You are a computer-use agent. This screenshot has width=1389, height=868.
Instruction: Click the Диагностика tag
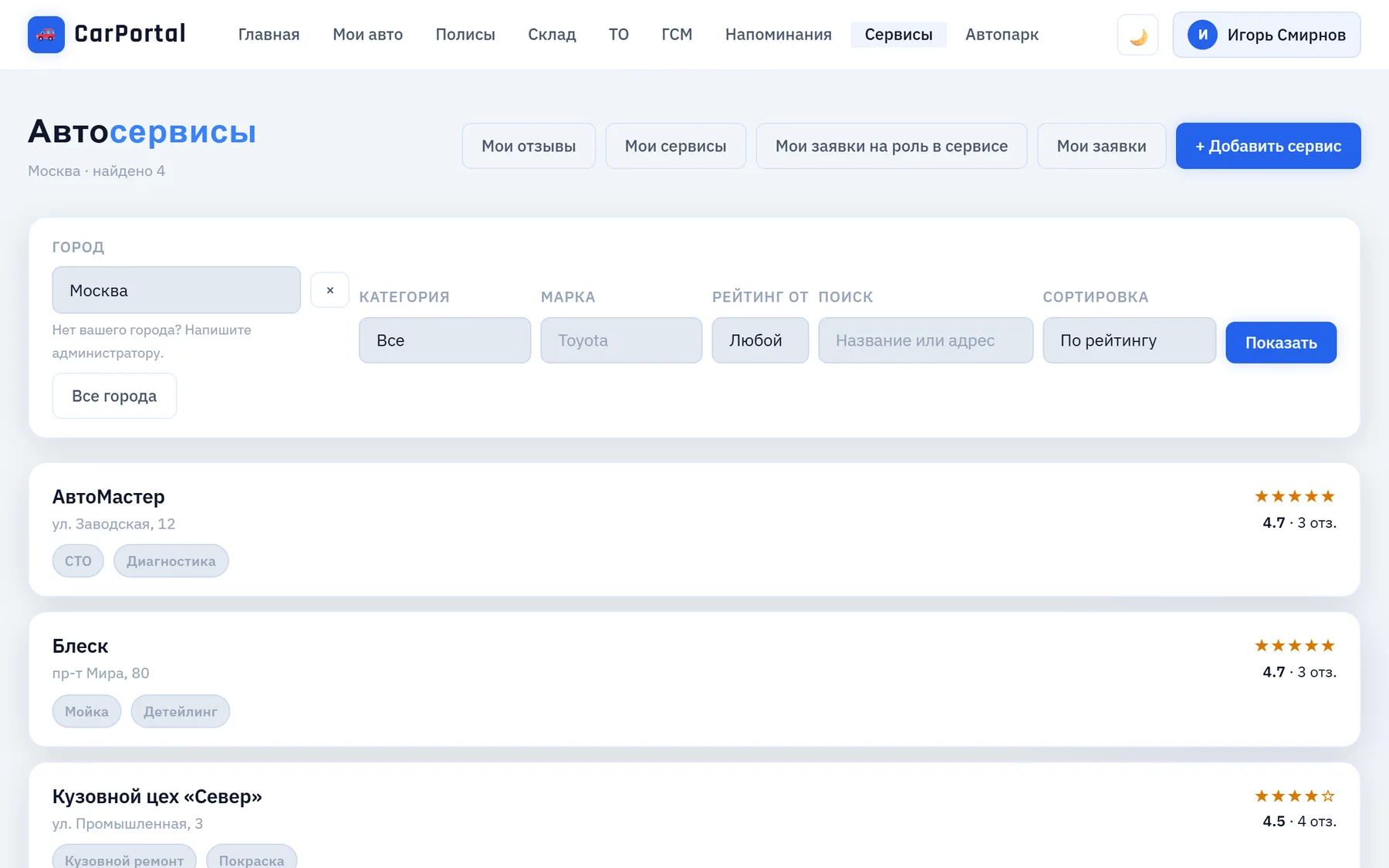171,561
